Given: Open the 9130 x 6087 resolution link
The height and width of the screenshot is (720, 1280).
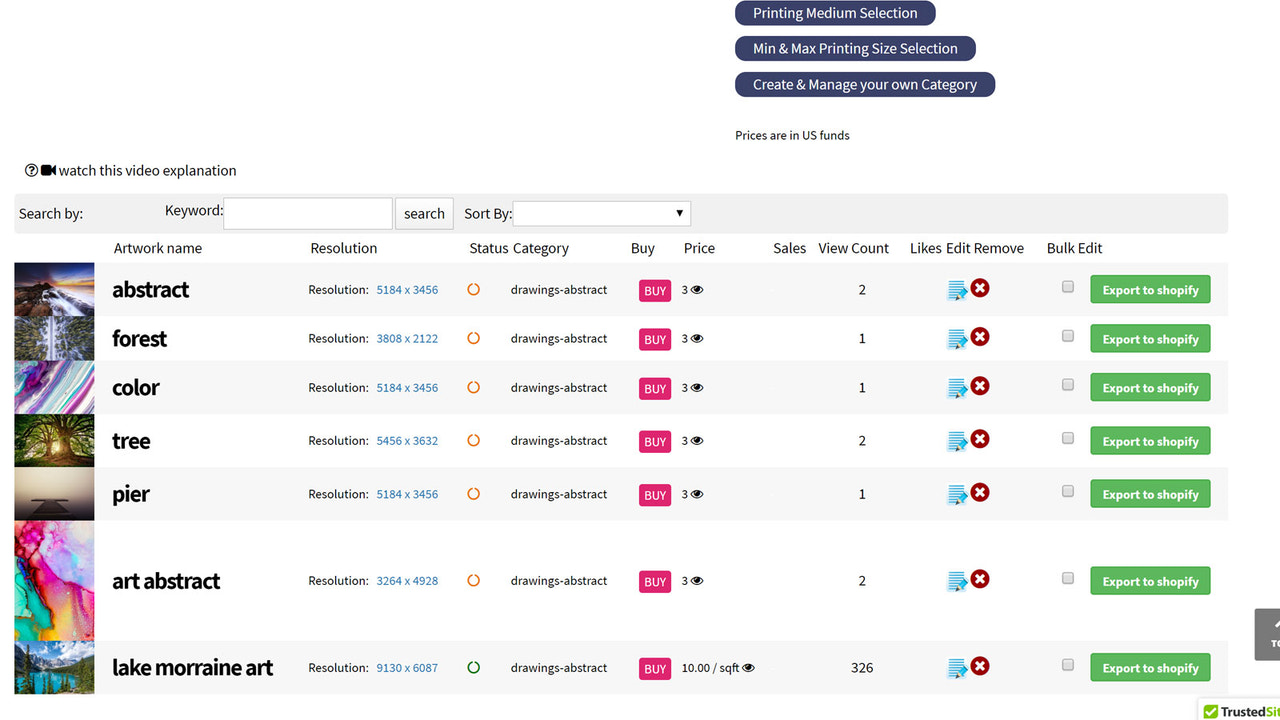Looking at the screenshot, I should coord(407,668).
